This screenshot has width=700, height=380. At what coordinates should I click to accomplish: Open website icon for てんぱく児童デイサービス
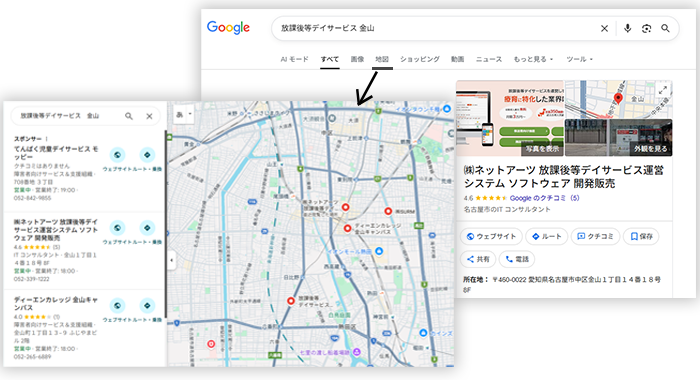pyautogui.click(x=117, y=155)
